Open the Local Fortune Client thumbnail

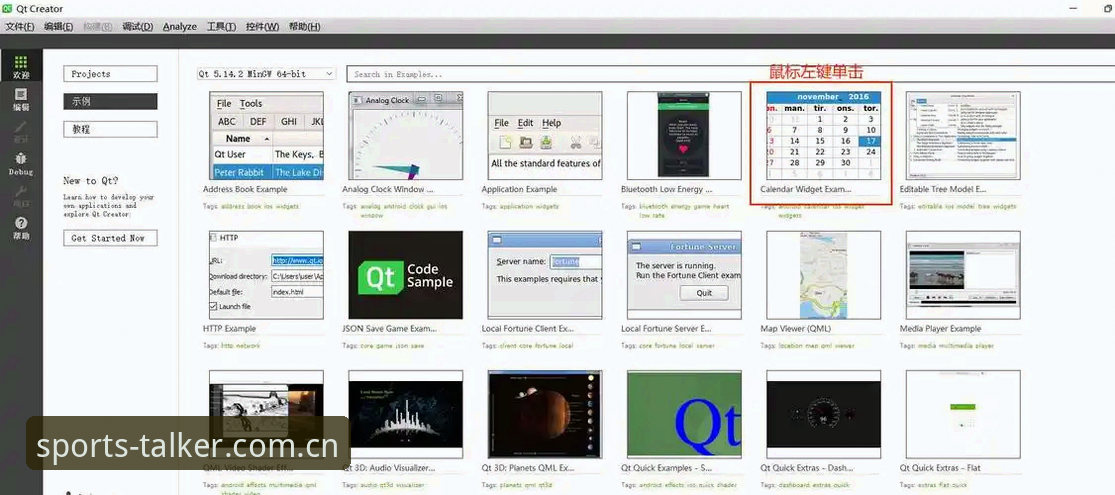coord(545,275)
